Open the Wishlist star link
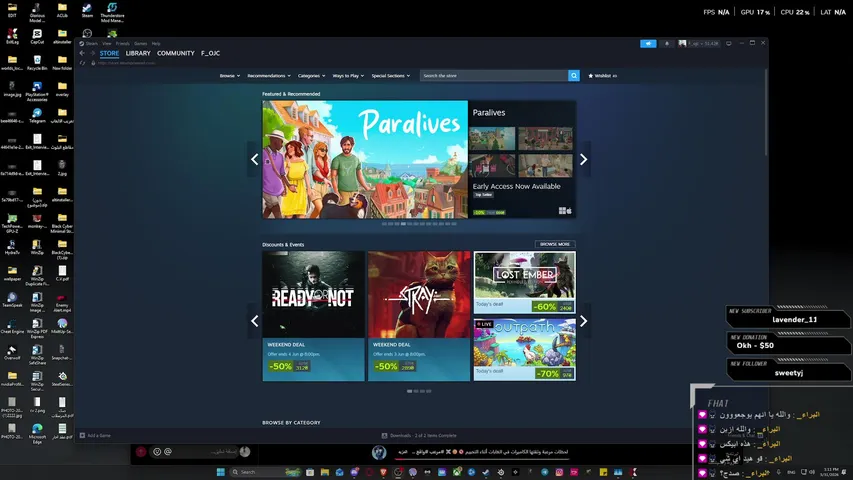 (x=602, y=76)
